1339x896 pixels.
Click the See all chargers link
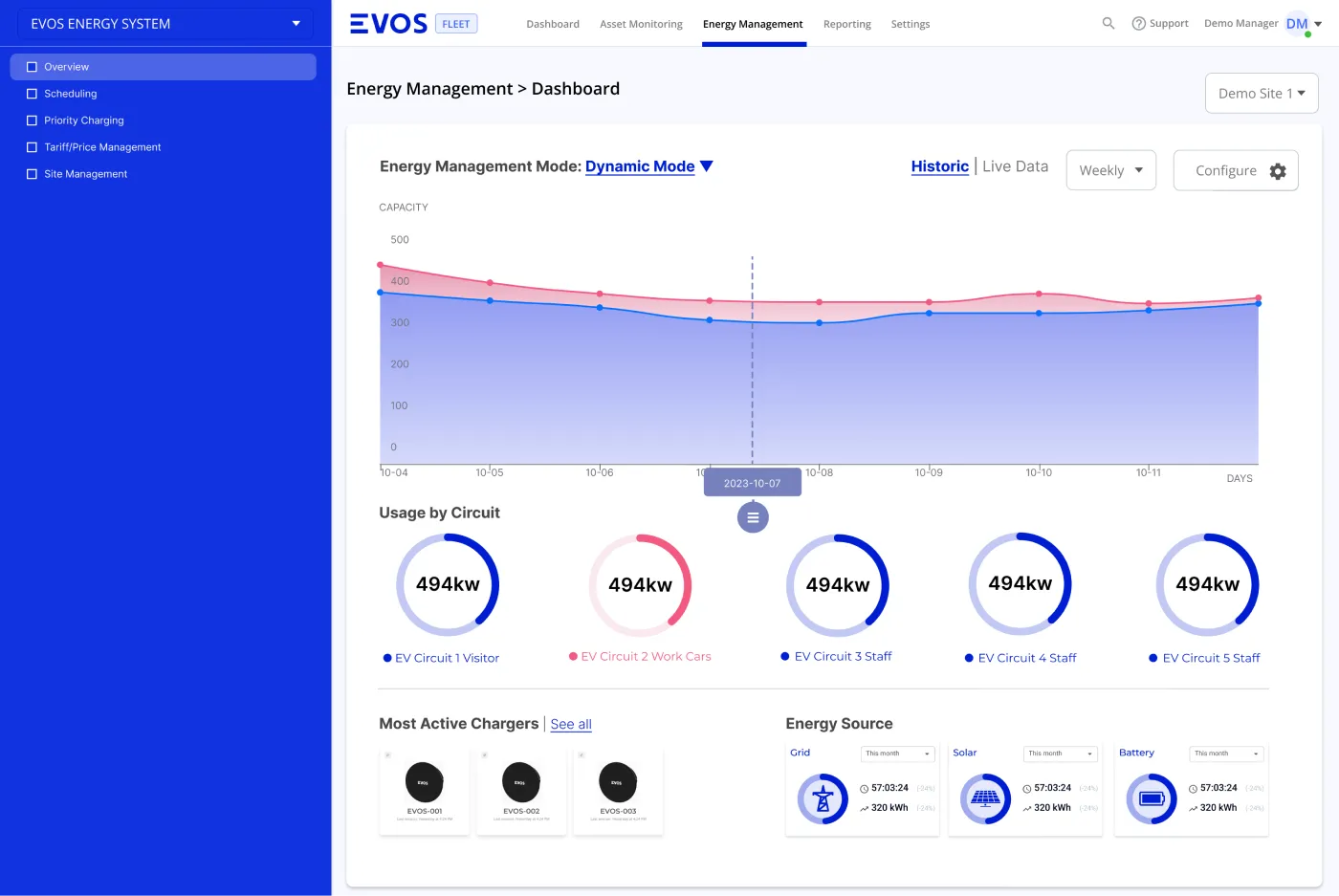click(x=571, y=724)
